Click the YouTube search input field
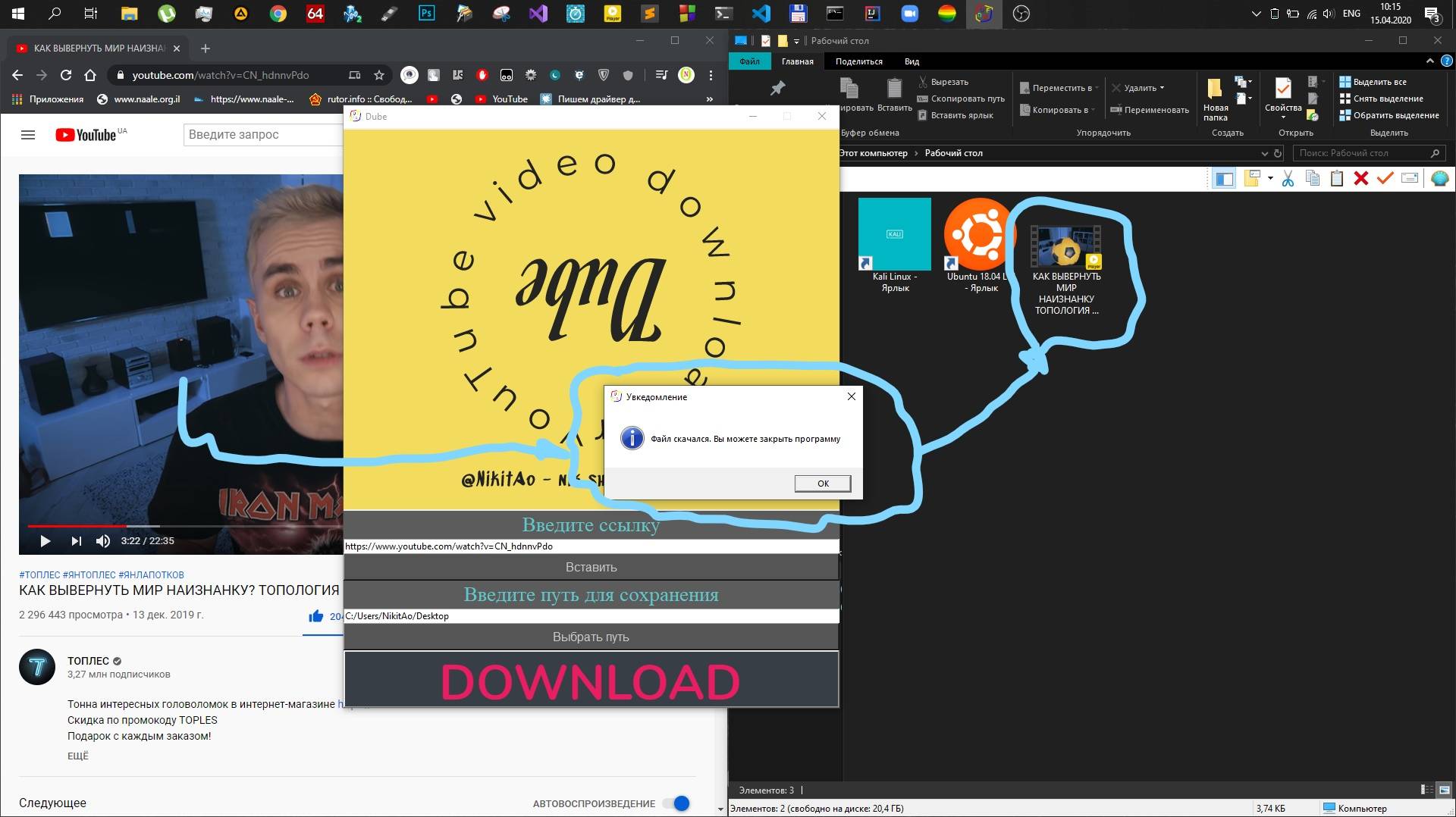The height and width of the screenshot is (817, 1456). (263, 135)
